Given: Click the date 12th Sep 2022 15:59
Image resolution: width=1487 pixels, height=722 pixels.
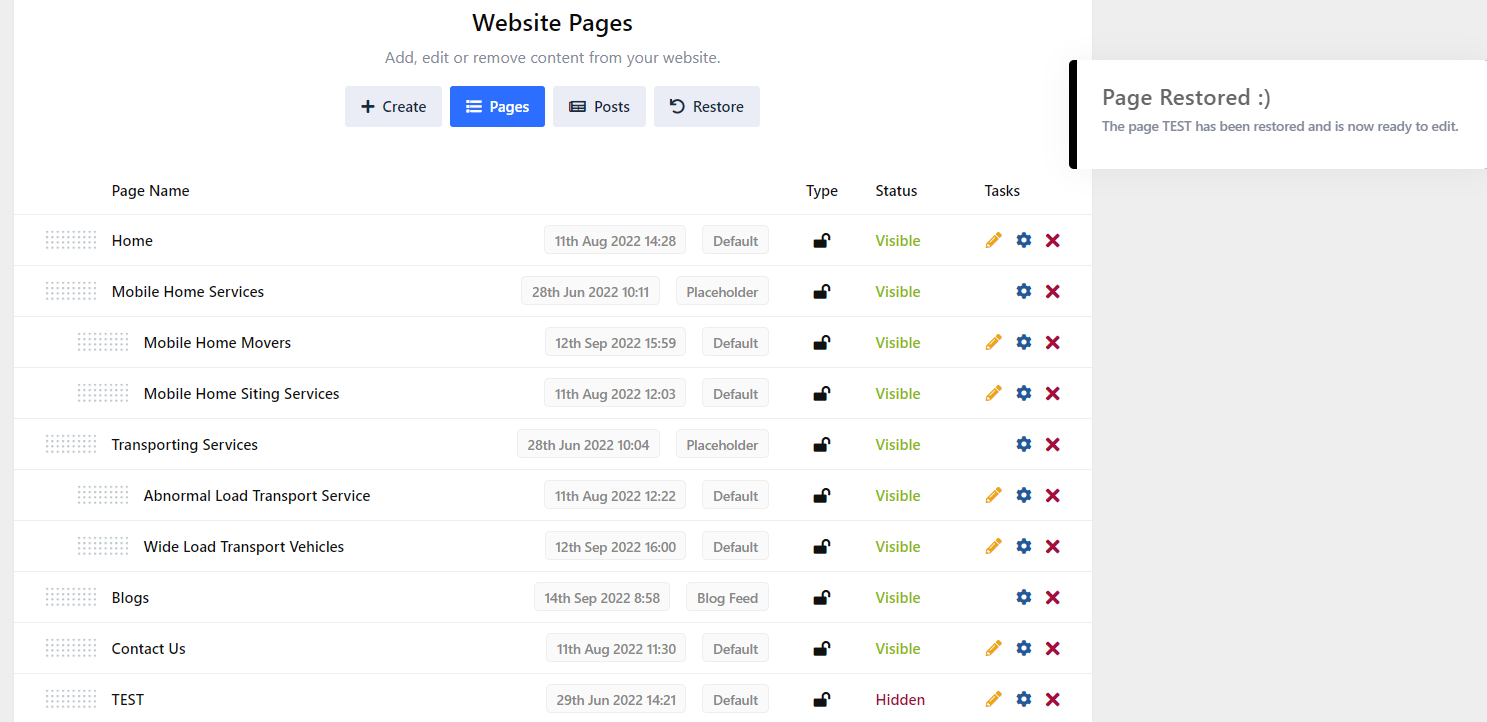Looking at the screenshot, I should [615, 343].
